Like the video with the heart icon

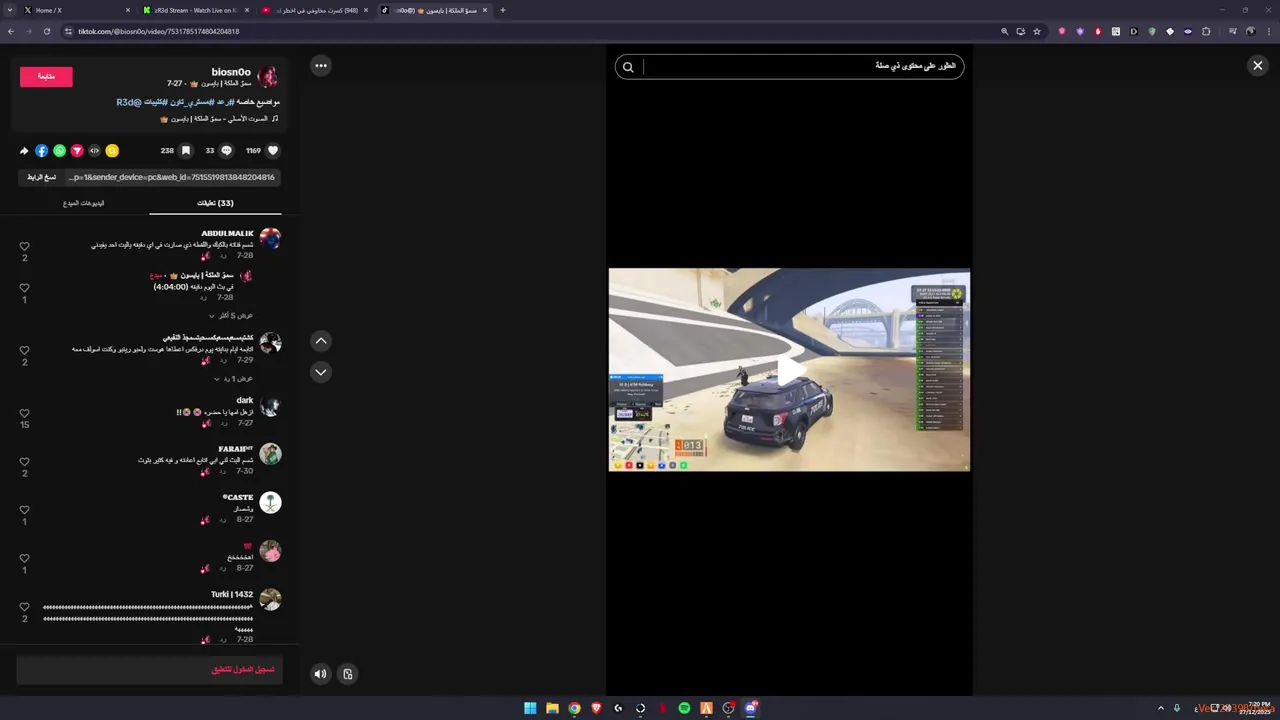[x=273, y=151]
